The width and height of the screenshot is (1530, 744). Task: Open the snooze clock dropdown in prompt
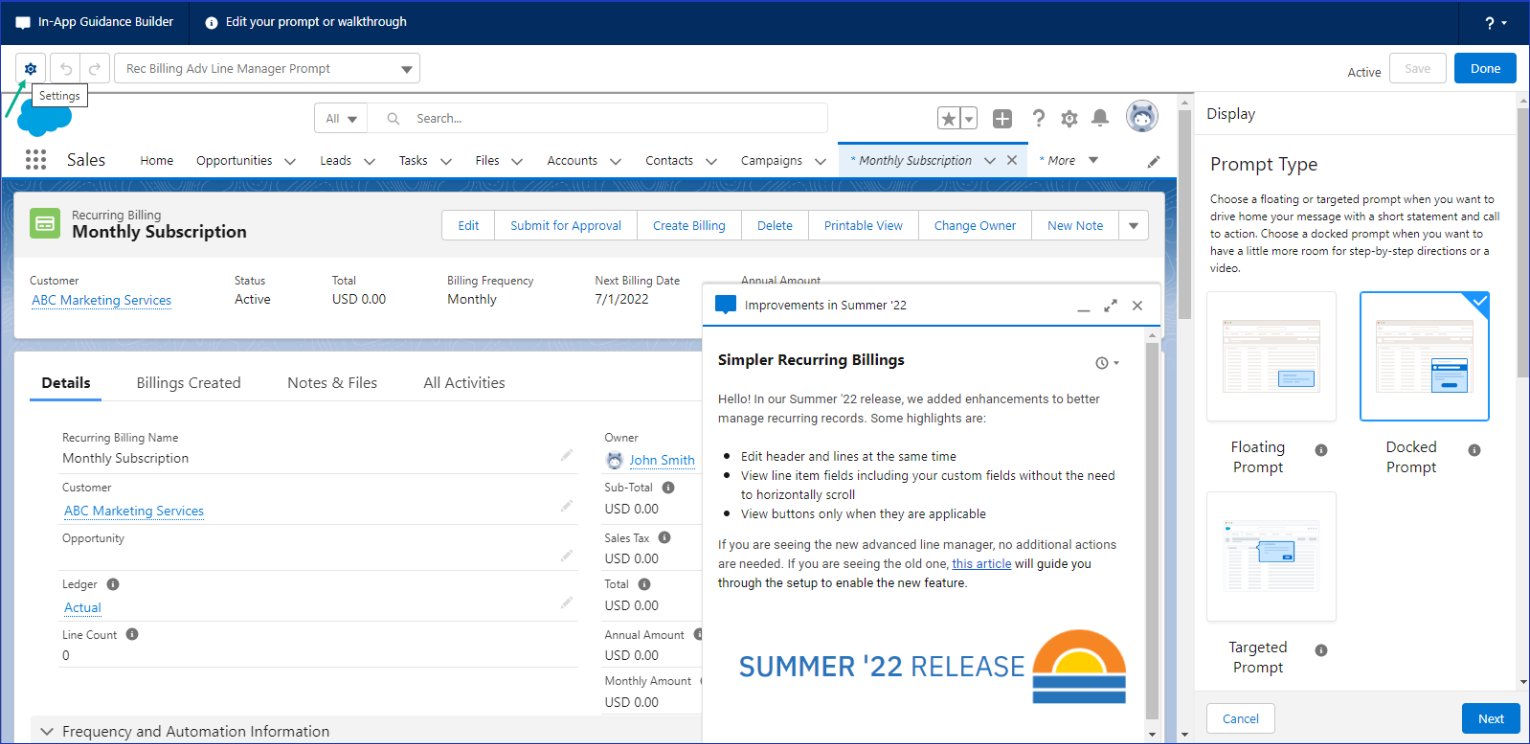pos(1107,362)
